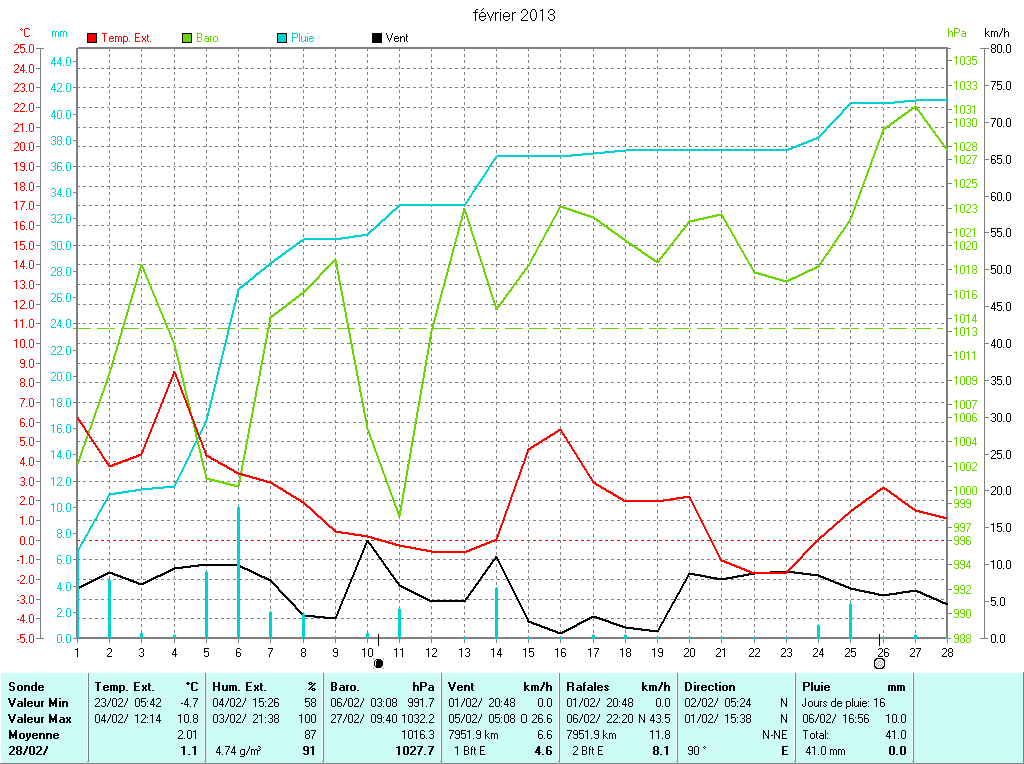Click the green Baro. legend swatch
This screenshot has height=764, width=1024.
click(x=187, y=38)
